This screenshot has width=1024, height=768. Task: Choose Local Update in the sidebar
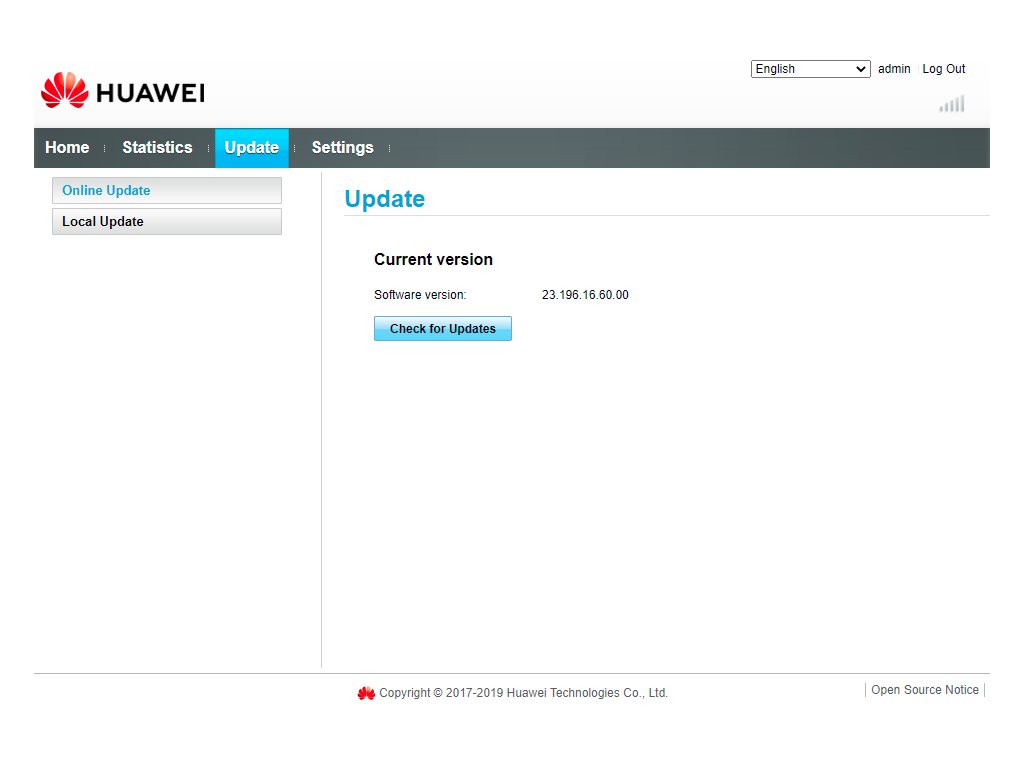point(166,222)
